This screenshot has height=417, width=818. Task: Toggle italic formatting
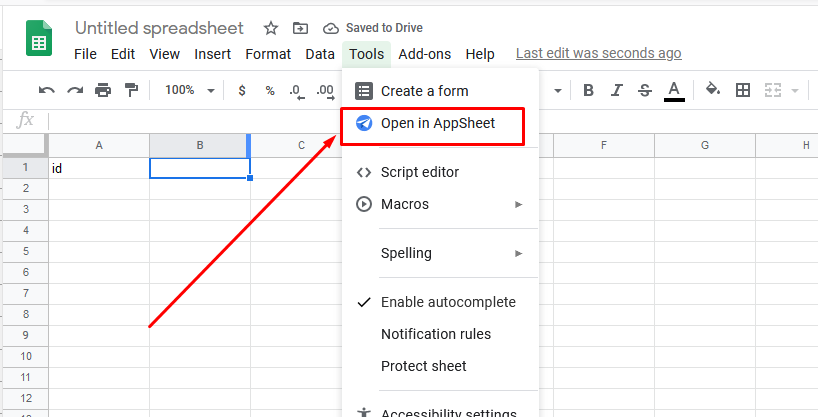[617, 90]
